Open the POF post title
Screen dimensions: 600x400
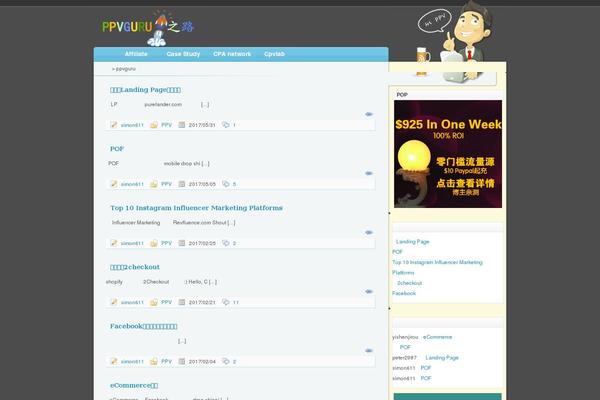coord(117,149)
